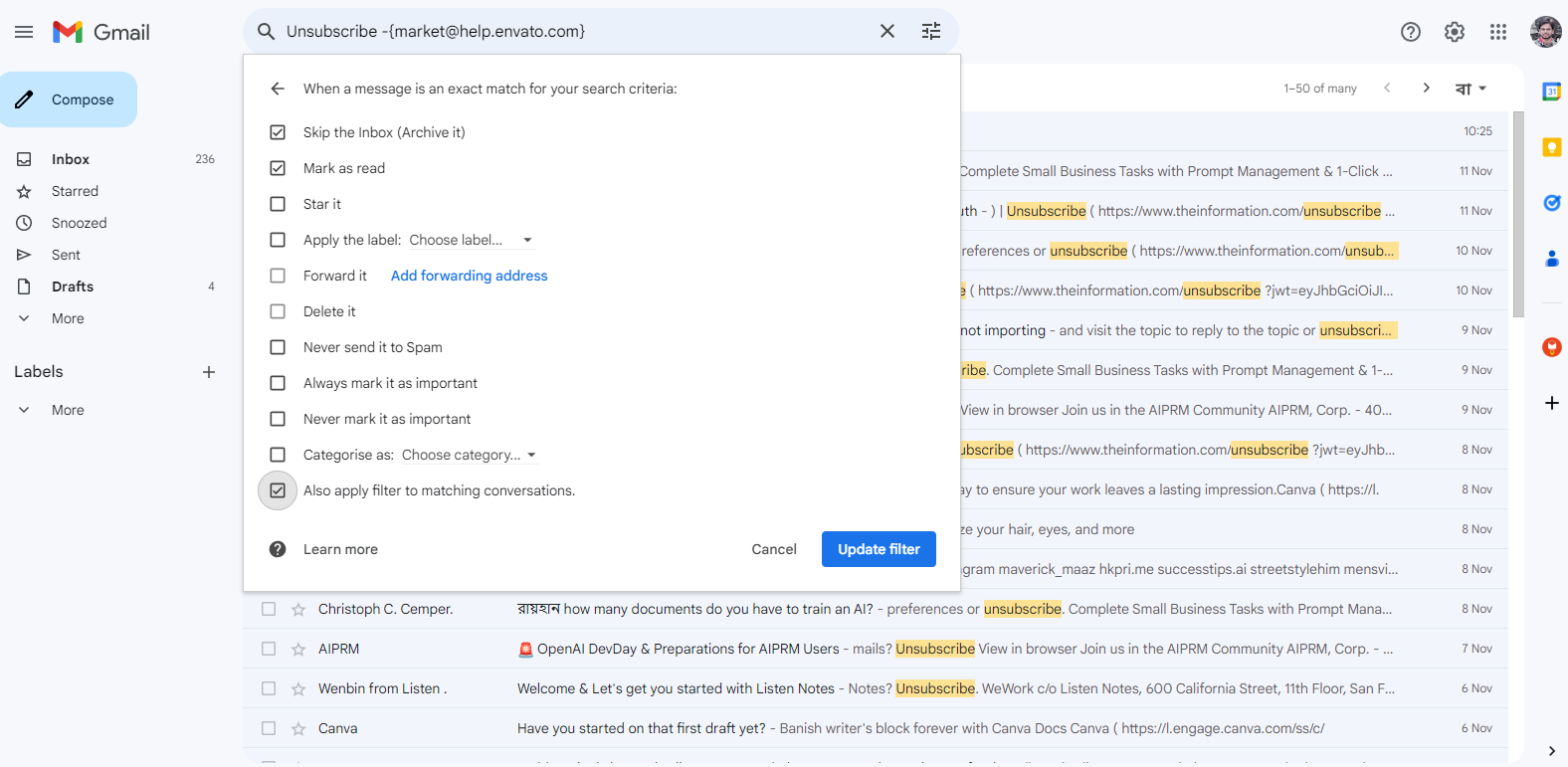Expand More under Drafts in sidebar
The image size is (1568, 767).
tap(68, 318)
